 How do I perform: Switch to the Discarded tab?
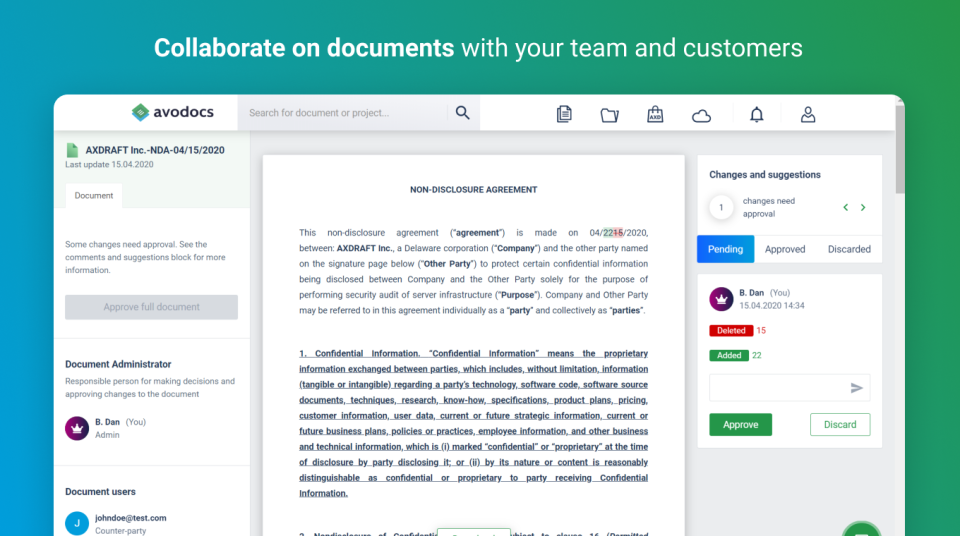[x=849, y=249]
